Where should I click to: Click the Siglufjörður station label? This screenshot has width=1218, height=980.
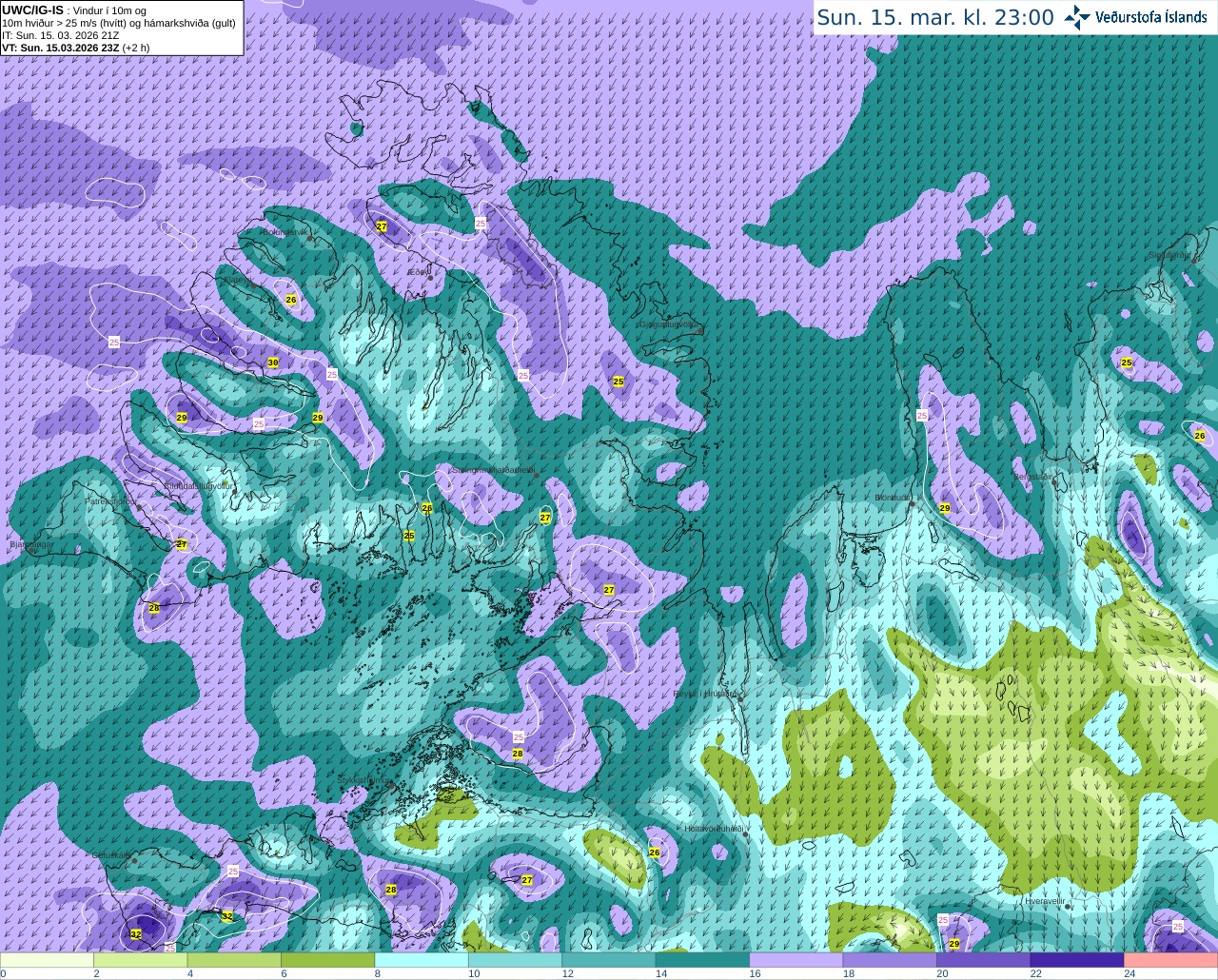[1169, 255]
